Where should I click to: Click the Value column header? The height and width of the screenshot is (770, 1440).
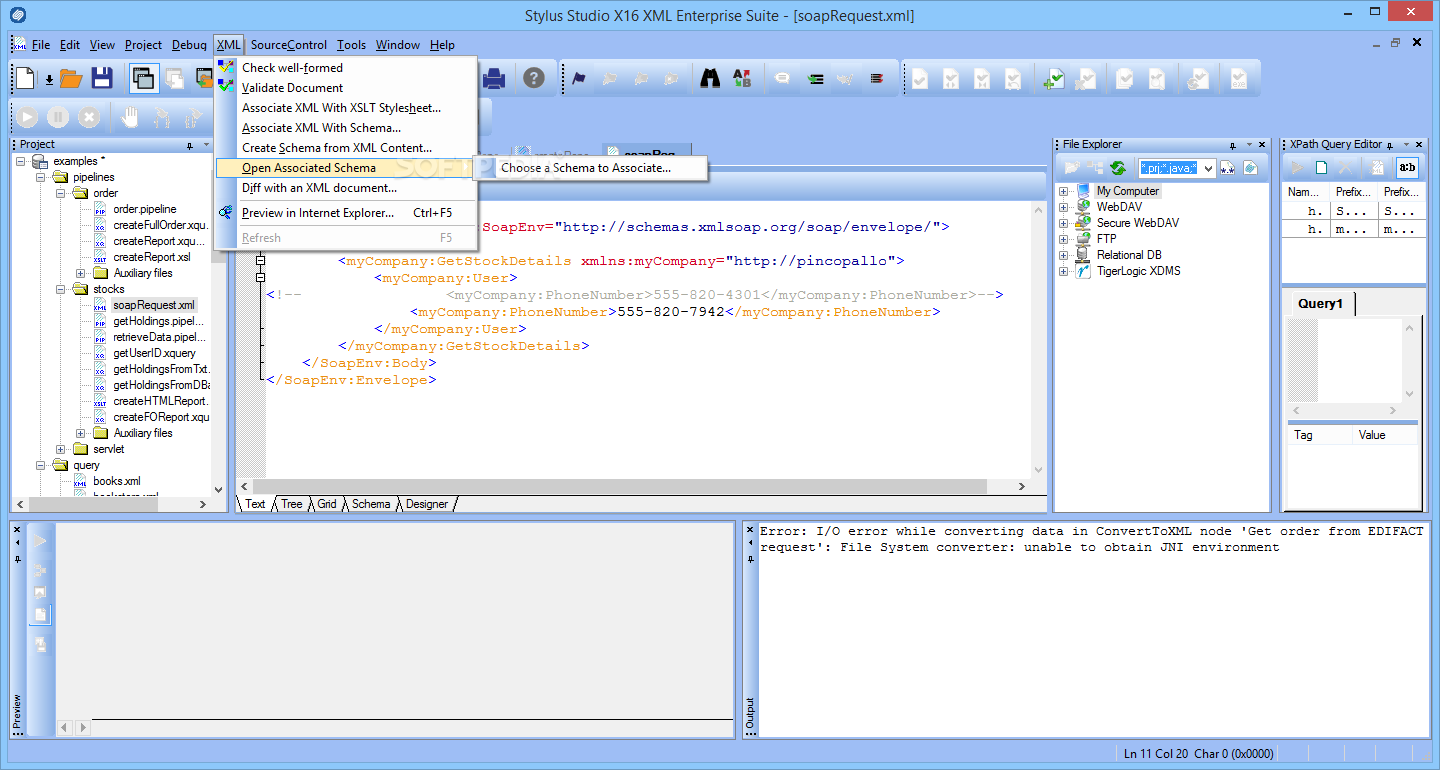click(x=1385, y=435)
